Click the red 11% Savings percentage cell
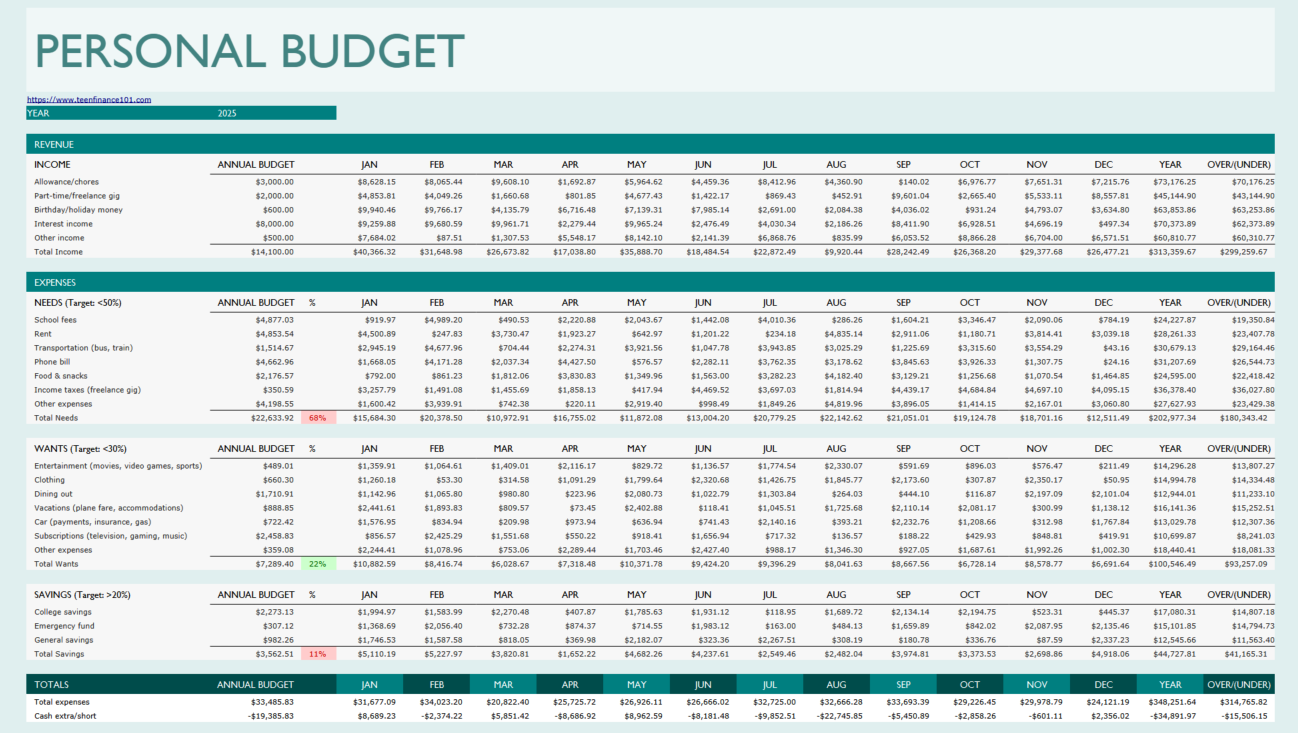Image resolution: width=1298 pixels, height=733 pixels. point(319,653)
